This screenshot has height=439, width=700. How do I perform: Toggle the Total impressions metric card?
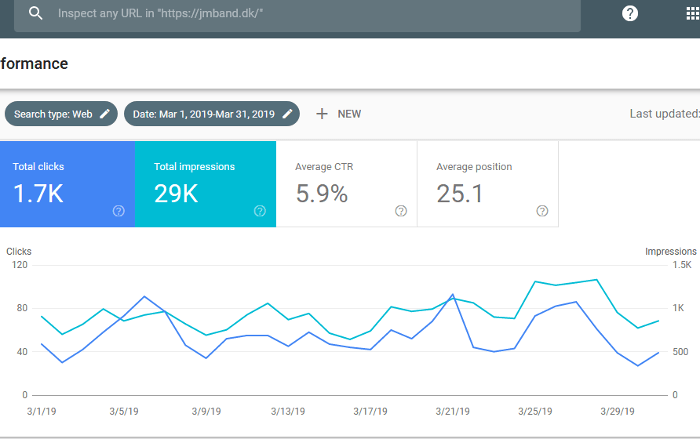point(205,182)
